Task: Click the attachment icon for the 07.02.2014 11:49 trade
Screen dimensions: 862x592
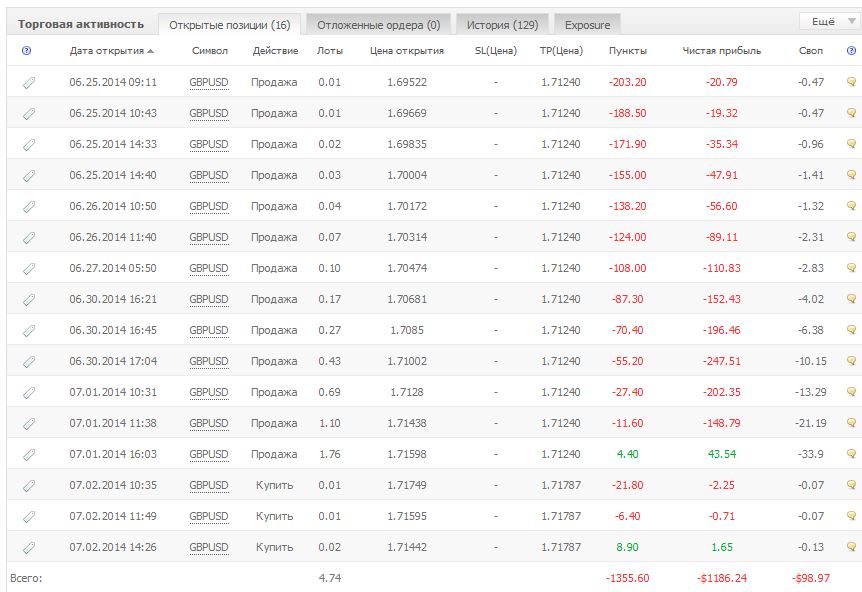Action: (29, 517)
